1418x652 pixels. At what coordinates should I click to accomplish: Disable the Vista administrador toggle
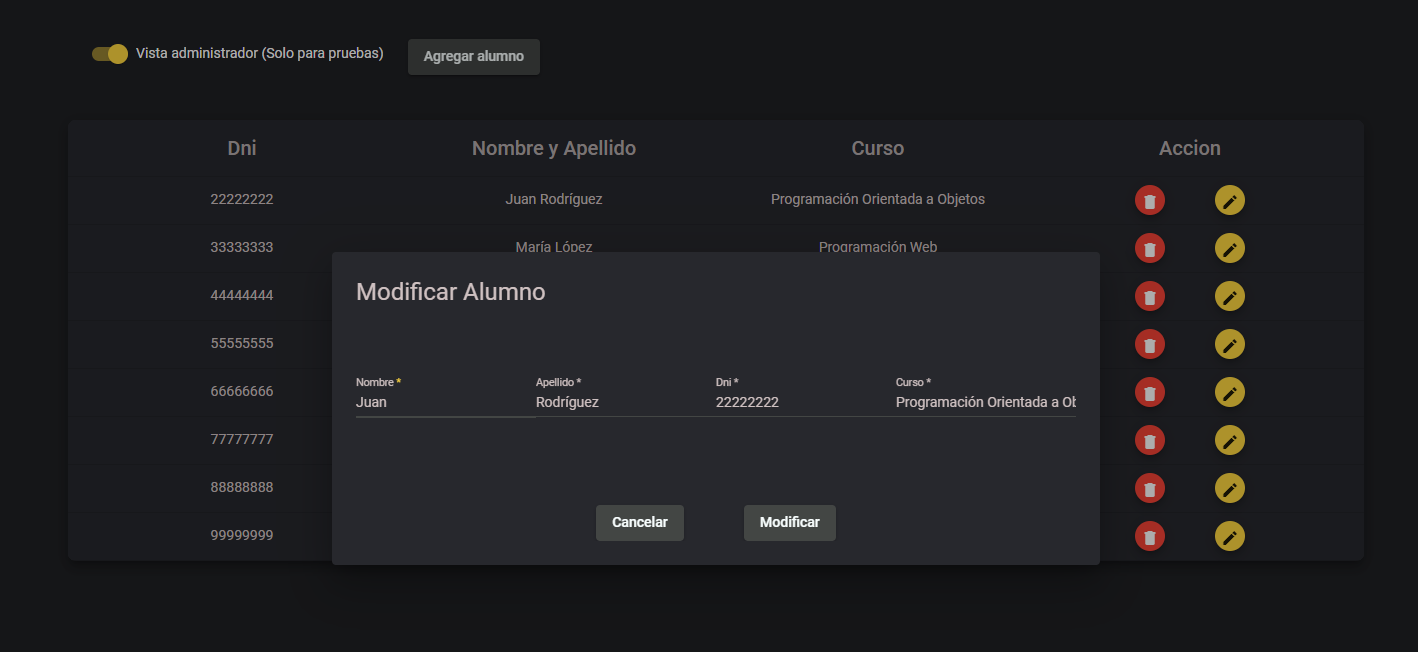[x=108, y=54]
